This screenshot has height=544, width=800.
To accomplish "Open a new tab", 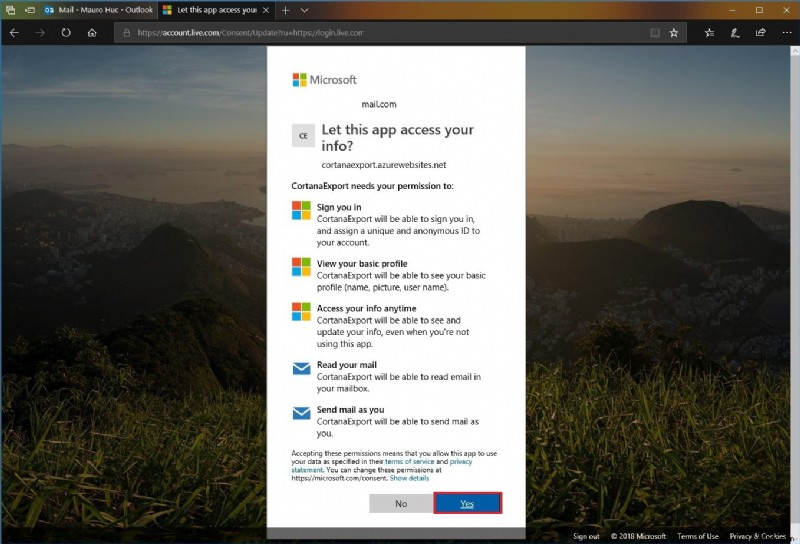I will tap(286, 10).
